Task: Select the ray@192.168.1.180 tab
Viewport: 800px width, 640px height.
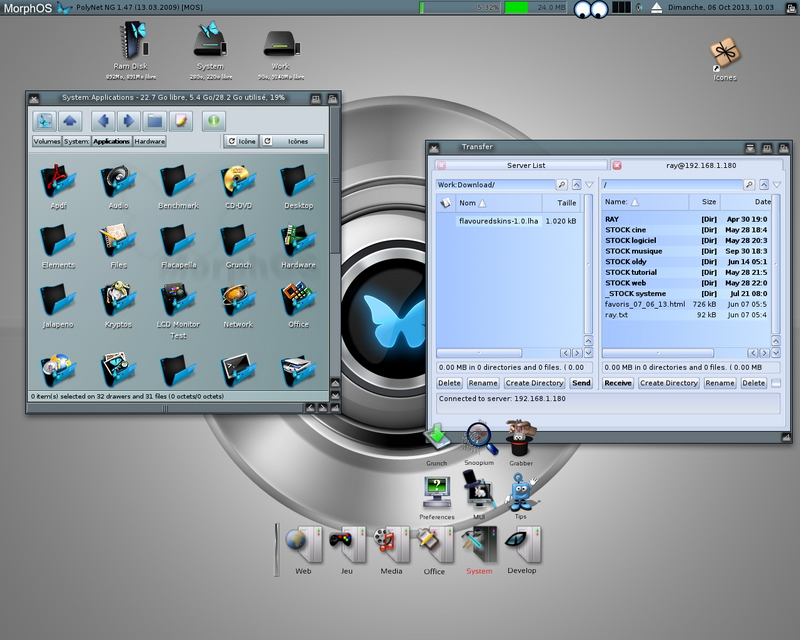Action: [701, 165]
